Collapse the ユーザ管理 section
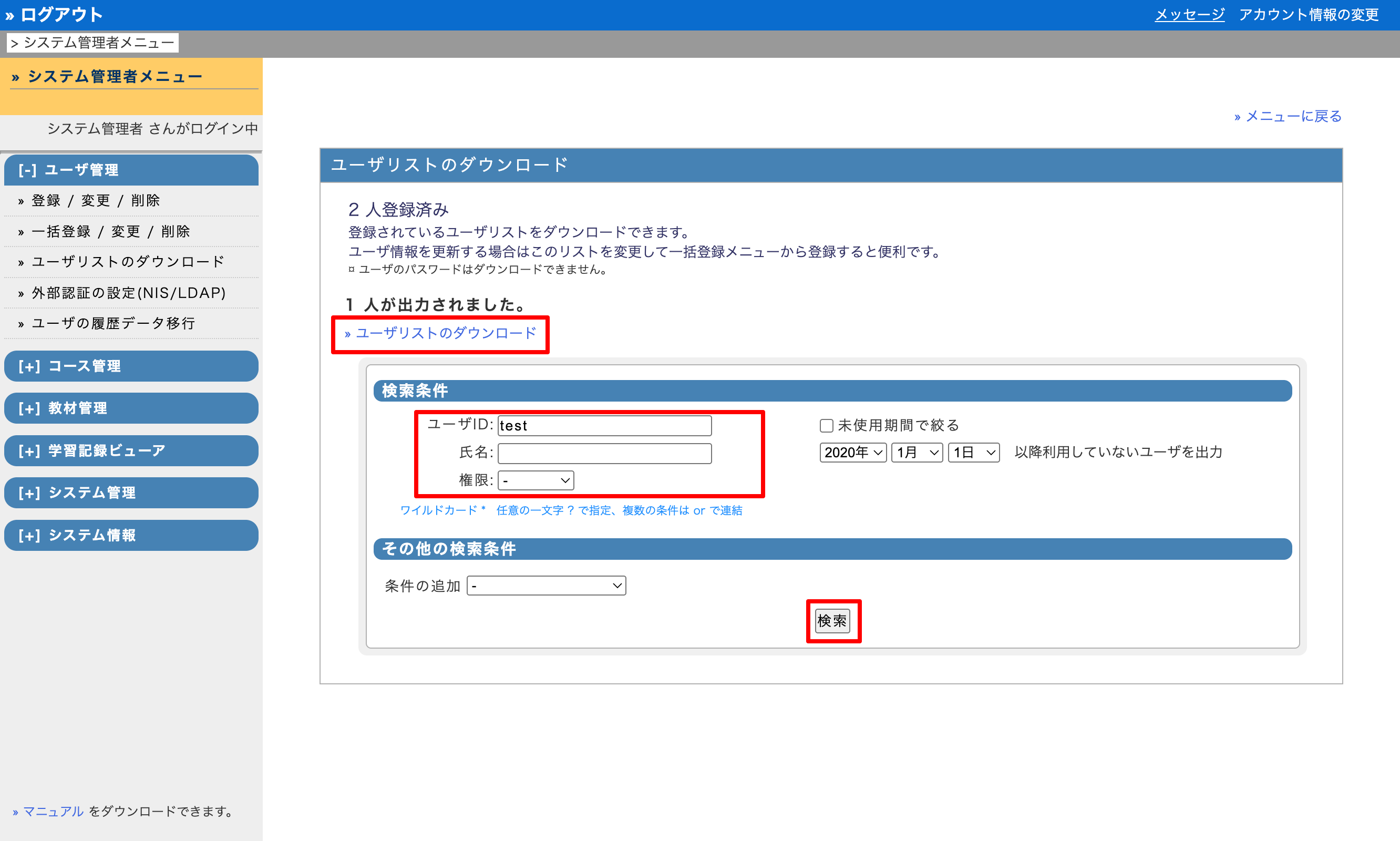This screenshot has width=1400, height=841. (131, 170)
